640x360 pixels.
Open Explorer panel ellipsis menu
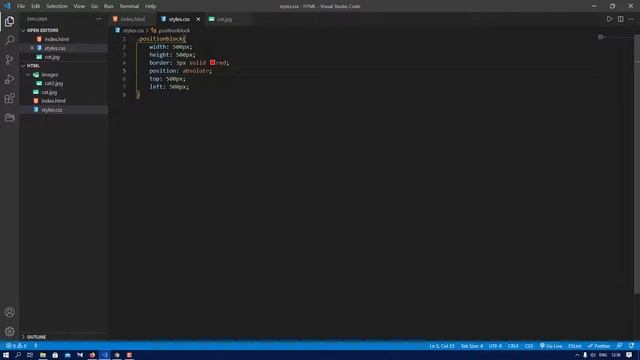point(99,19)
